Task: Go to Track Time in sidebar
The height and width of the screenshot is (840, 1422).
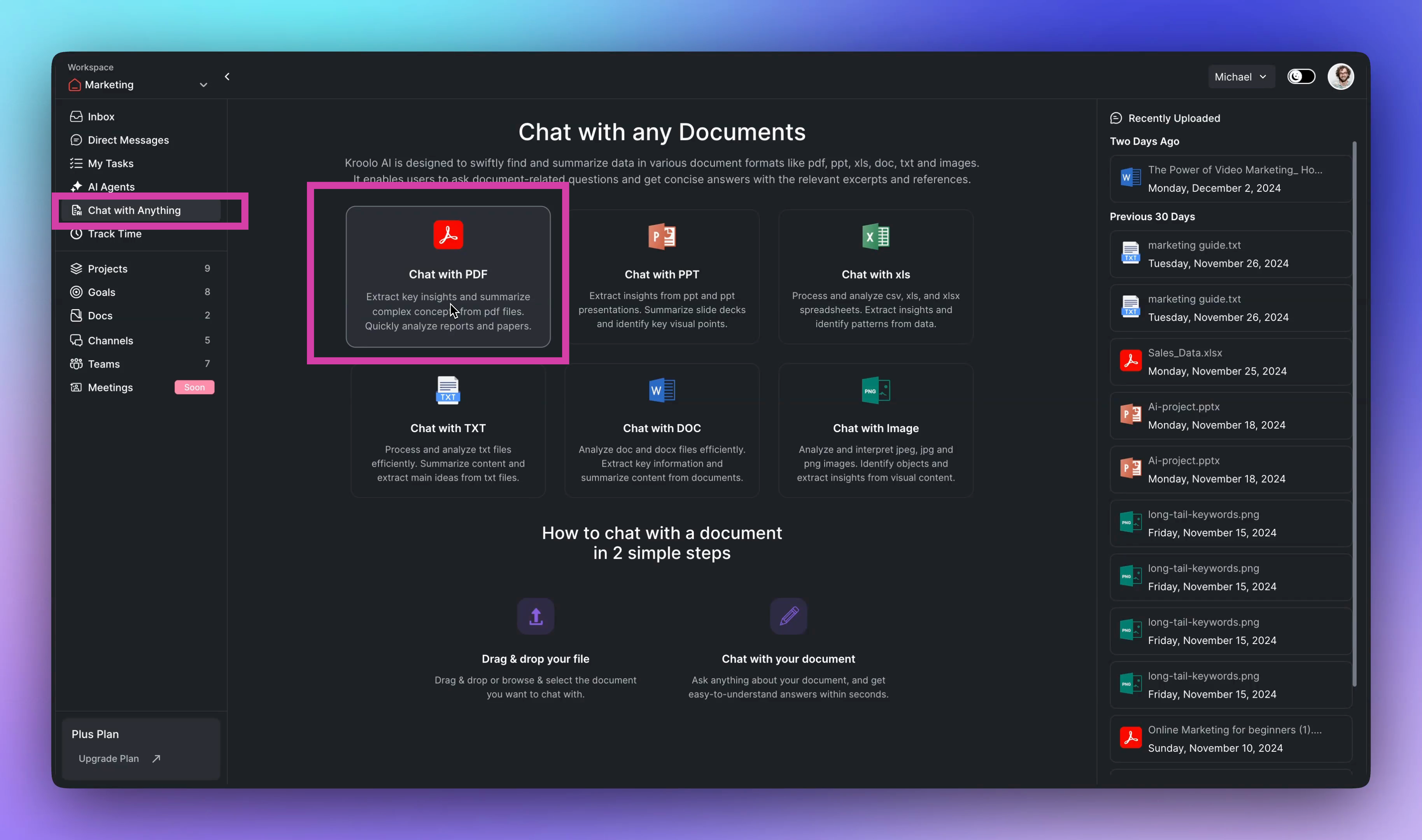Action: (x=114, y=234)
